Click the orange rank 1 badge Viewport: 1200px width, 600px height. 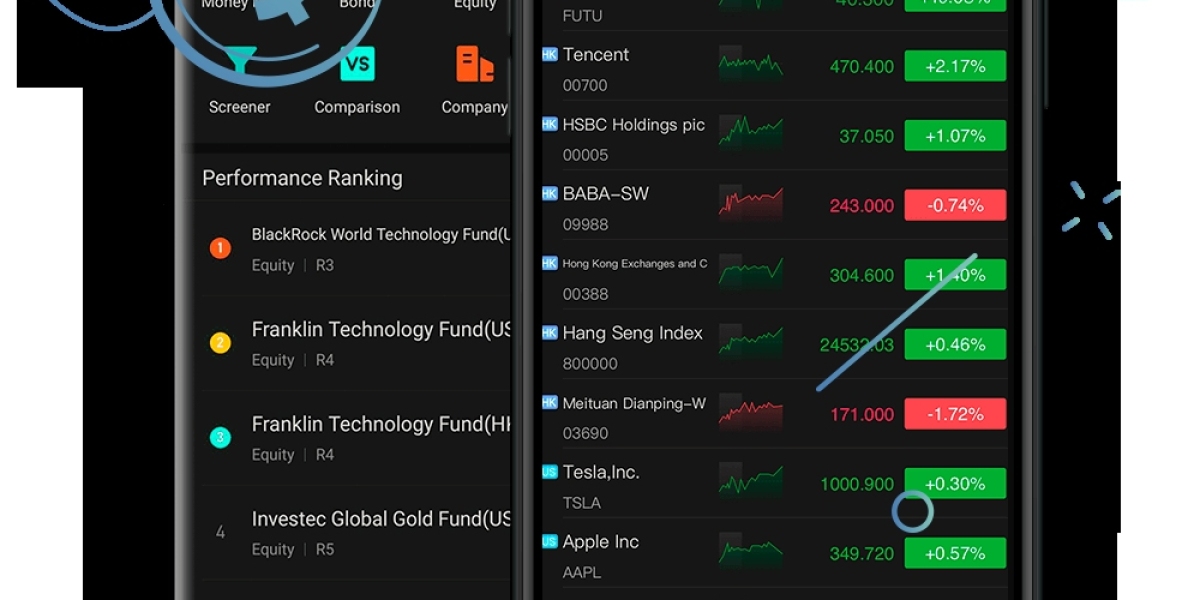(220, 248)
